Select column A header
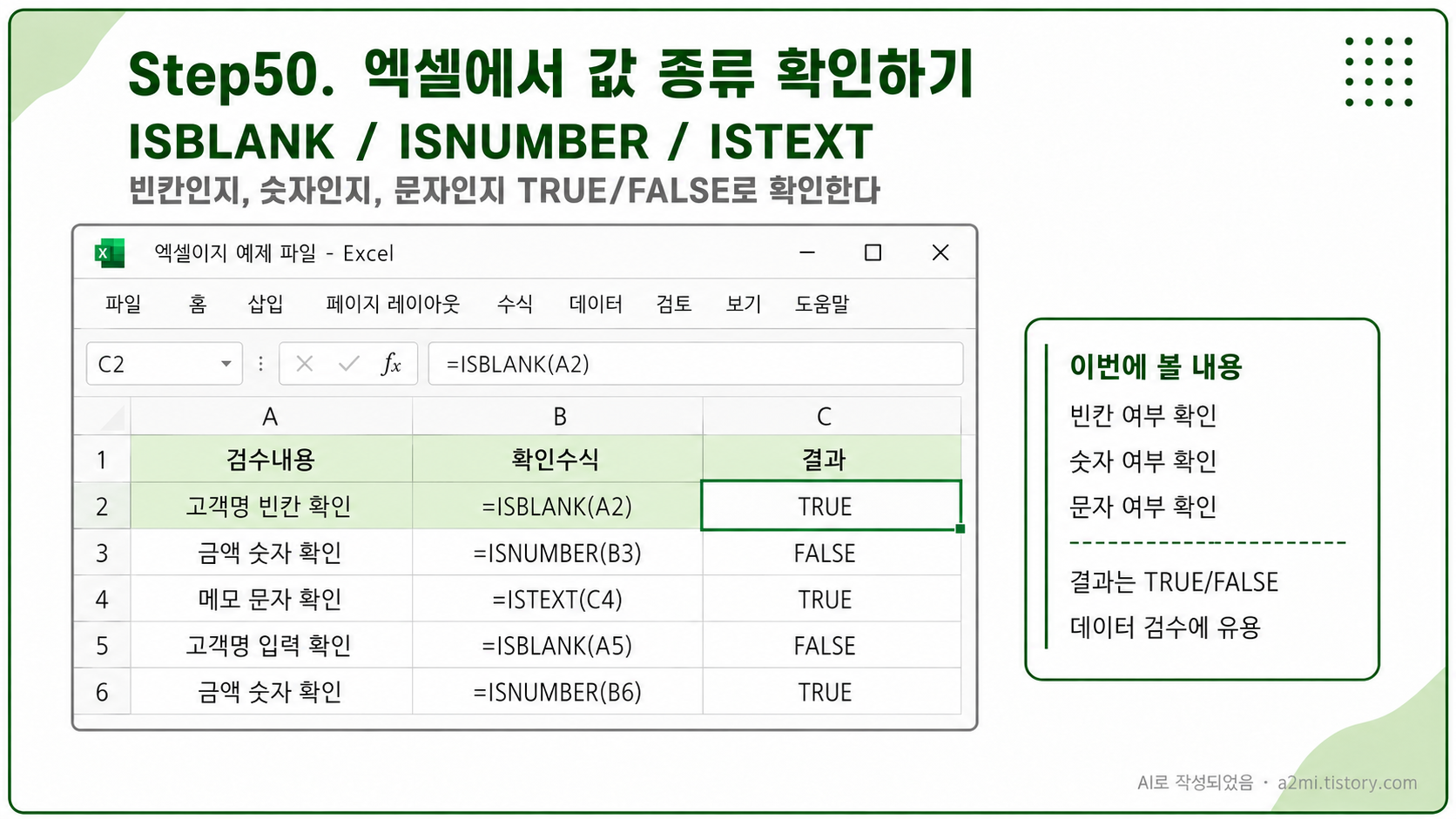 pyautogui.click(x=271, y=416)
